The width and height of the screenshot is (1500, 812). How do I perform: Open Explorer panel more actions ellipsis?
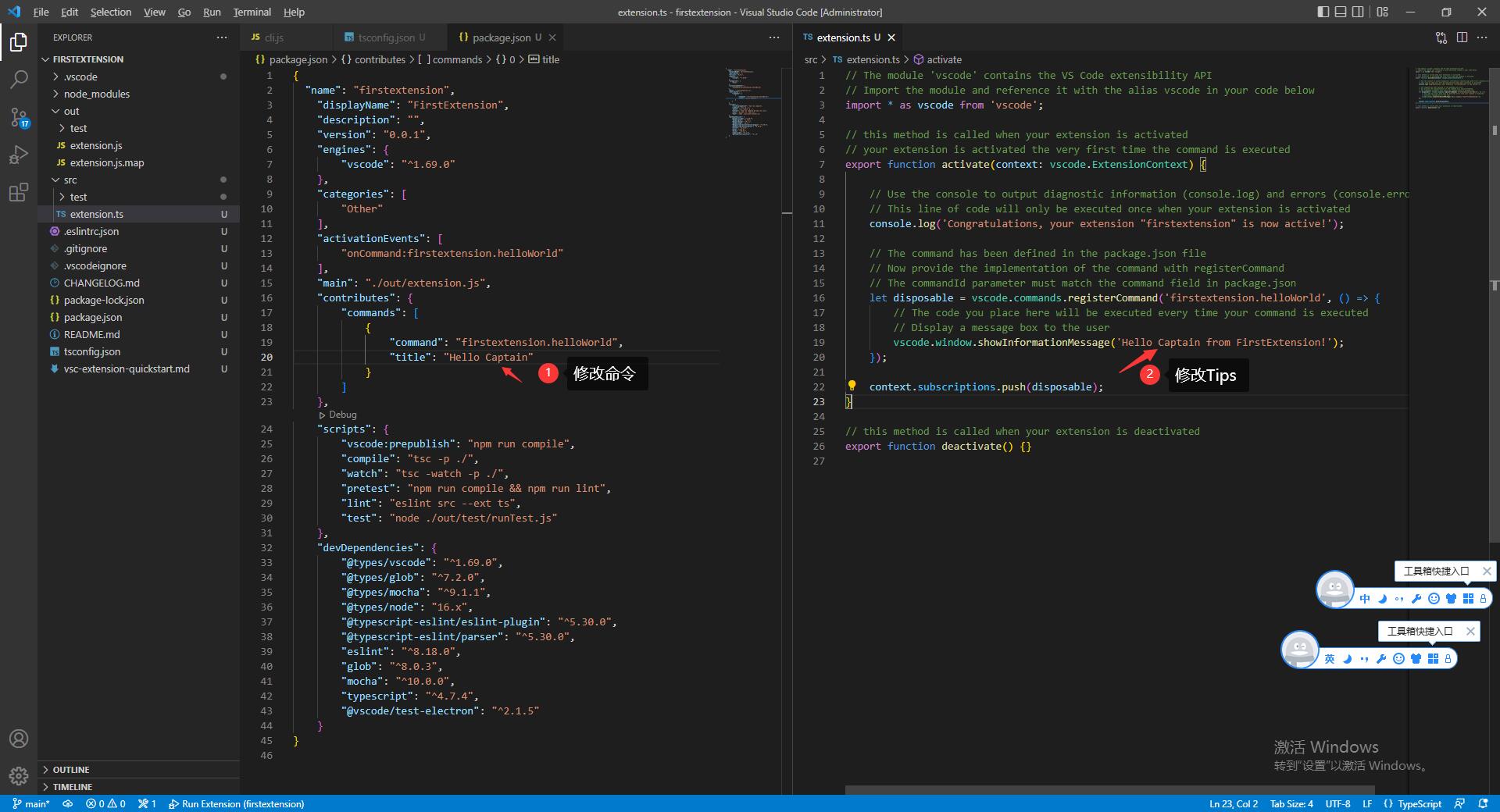click(222, 37)
